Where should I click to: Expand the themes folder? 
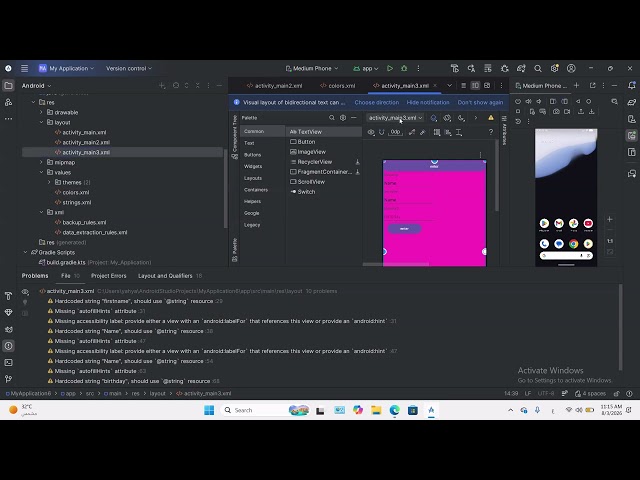point(49,182)
